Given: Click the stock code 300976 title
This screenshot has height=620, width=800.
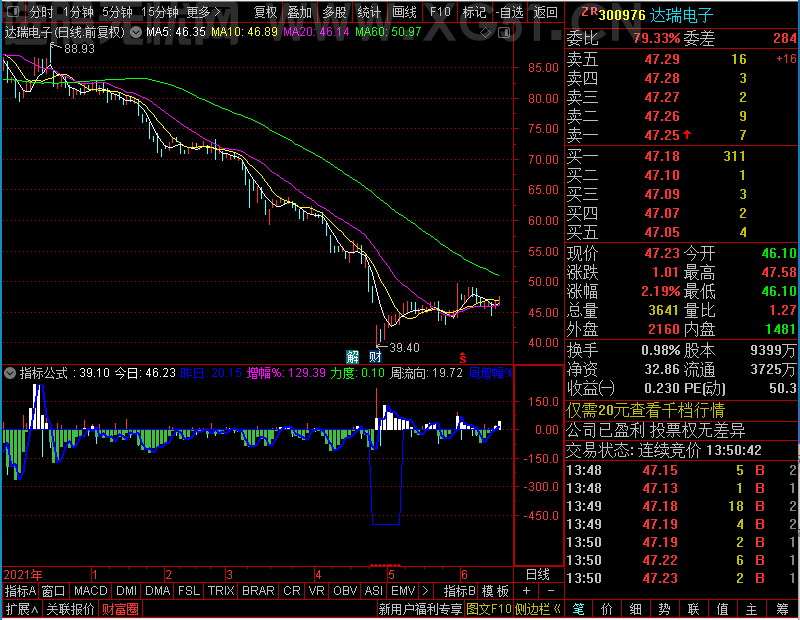Looking at the screenshot, I should [x=622, y=15].
